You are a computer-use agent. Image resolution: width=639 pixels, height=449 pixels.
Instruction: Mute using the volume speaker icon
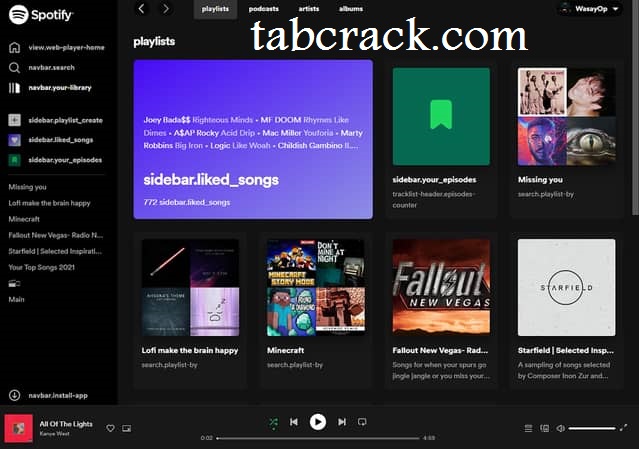coord(561,428)
